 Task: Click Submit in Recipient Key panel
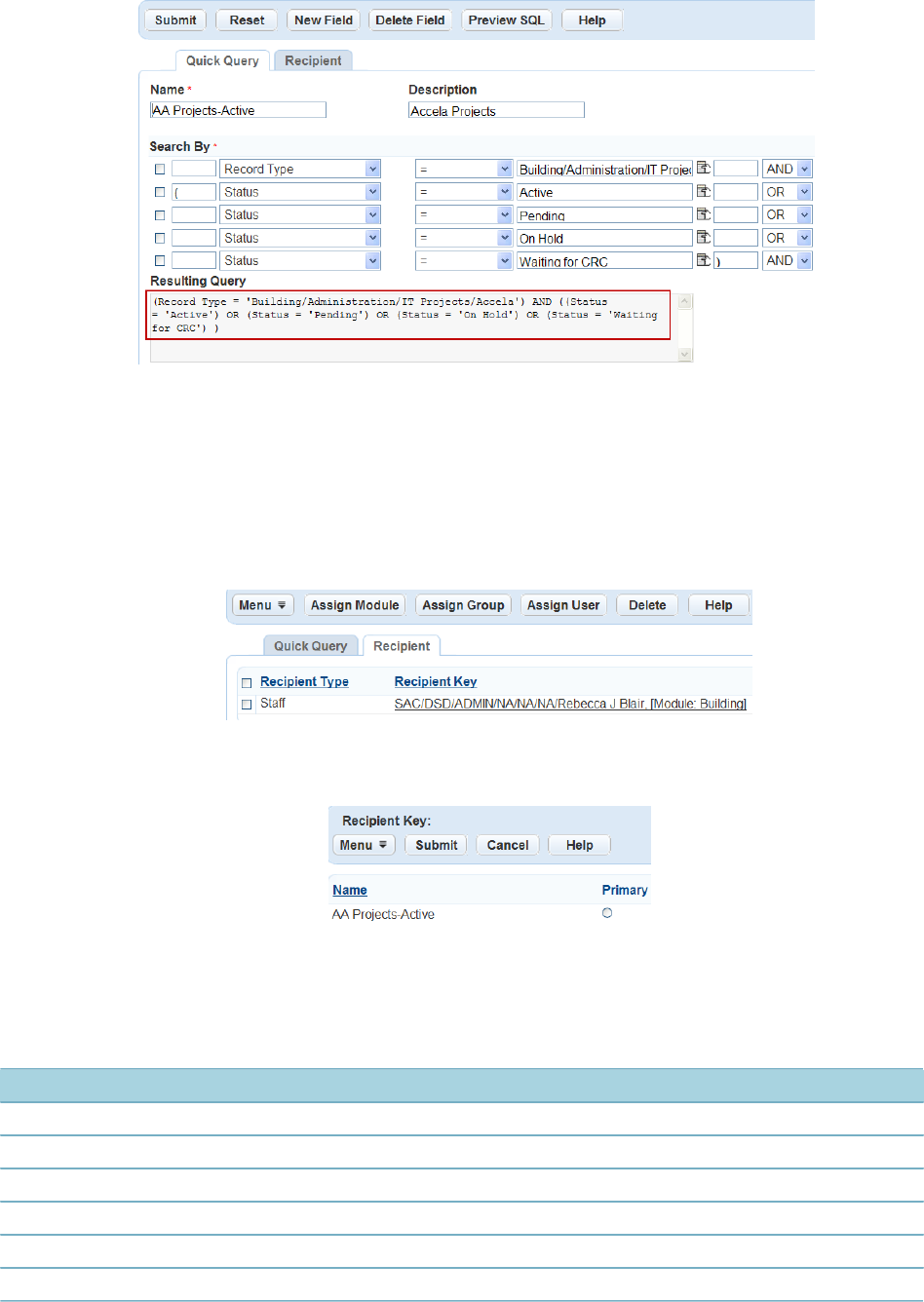coord(436,845)
